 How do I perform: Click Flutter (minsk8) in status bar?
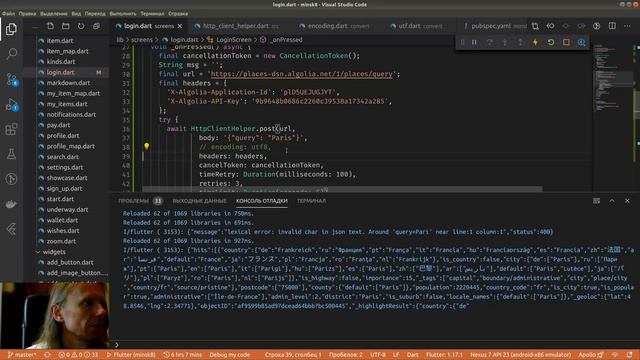tap(131, 355)
